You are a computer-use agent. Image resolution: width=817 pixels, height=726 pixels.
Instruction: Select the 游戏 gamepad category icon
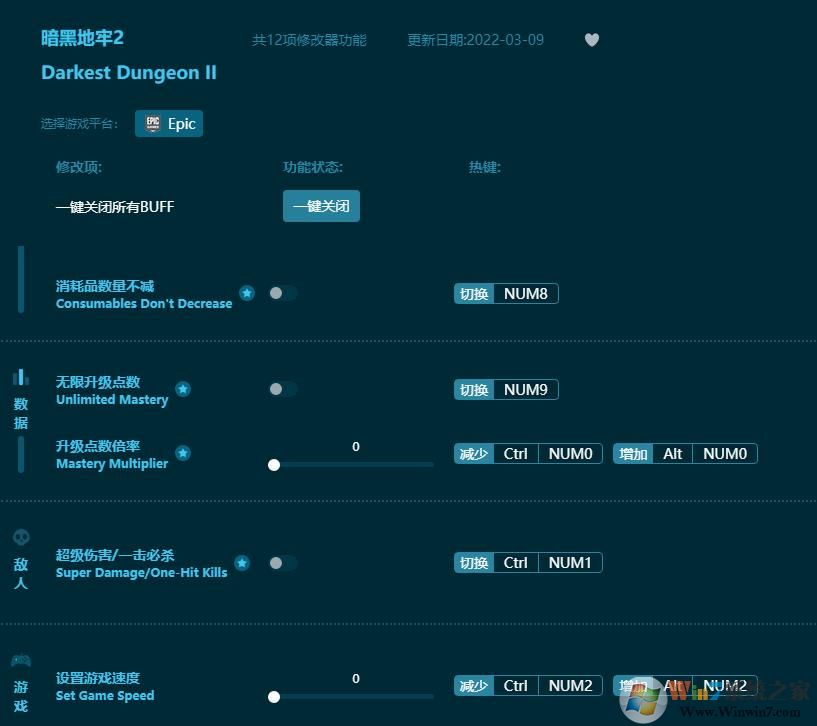21,660
